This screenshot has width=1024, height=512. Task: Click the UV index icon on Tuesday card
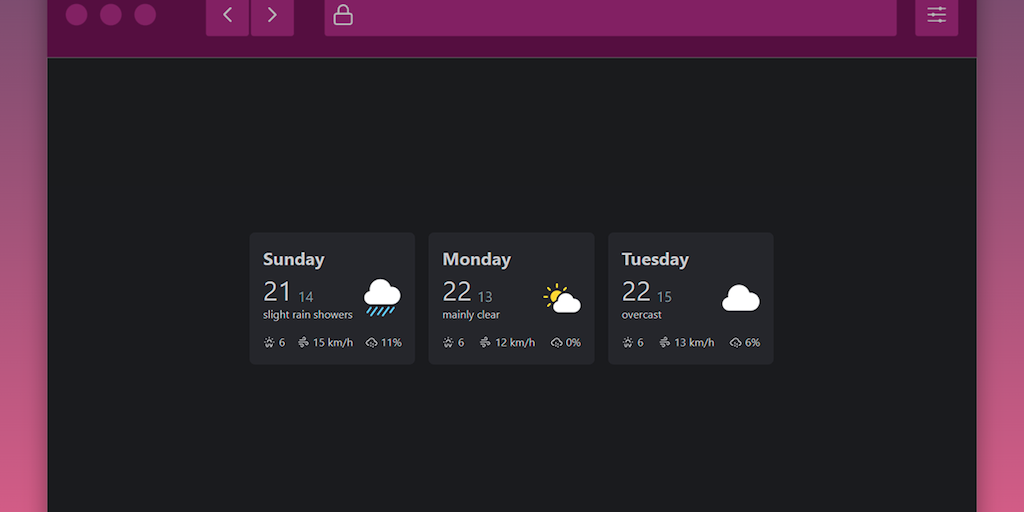(x=628, y=342)
